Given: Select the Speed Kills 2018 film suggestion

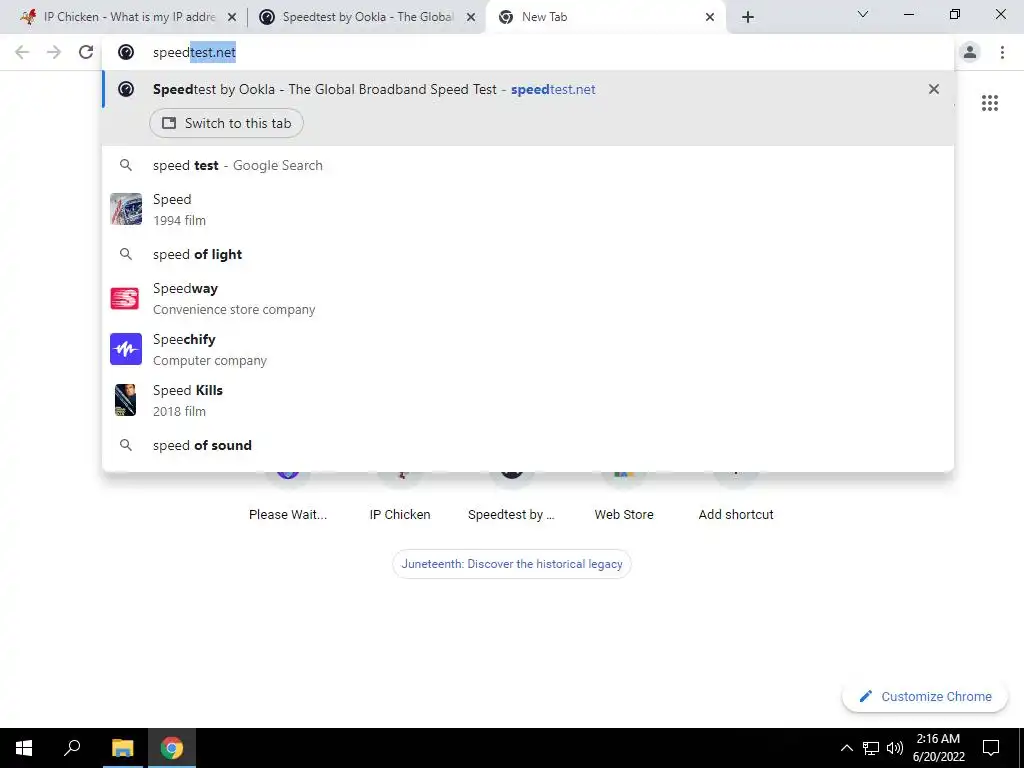Looking at the screenshot, I should [528, 400].
